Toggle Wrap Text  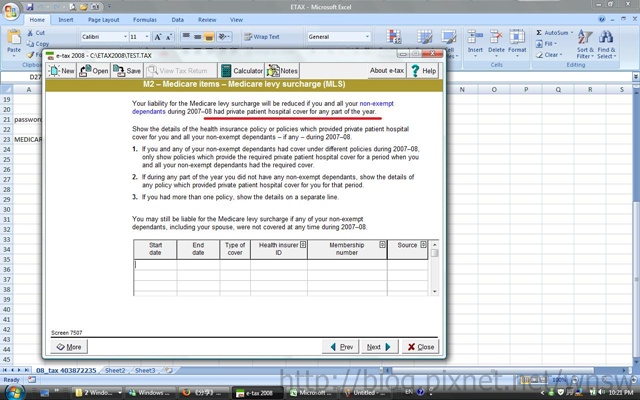pos(262,37)
